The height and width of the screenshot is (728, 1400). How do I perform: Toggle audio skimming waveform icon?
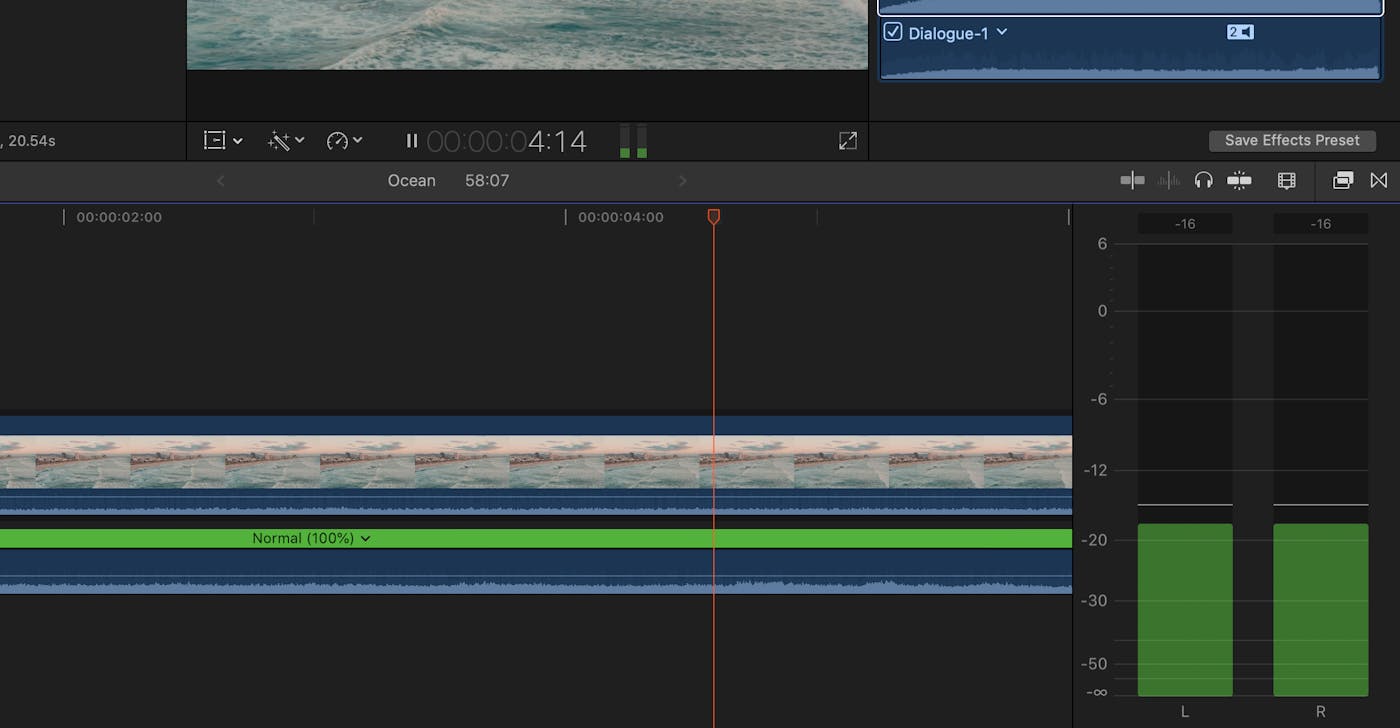click(x=1168, y=180)
